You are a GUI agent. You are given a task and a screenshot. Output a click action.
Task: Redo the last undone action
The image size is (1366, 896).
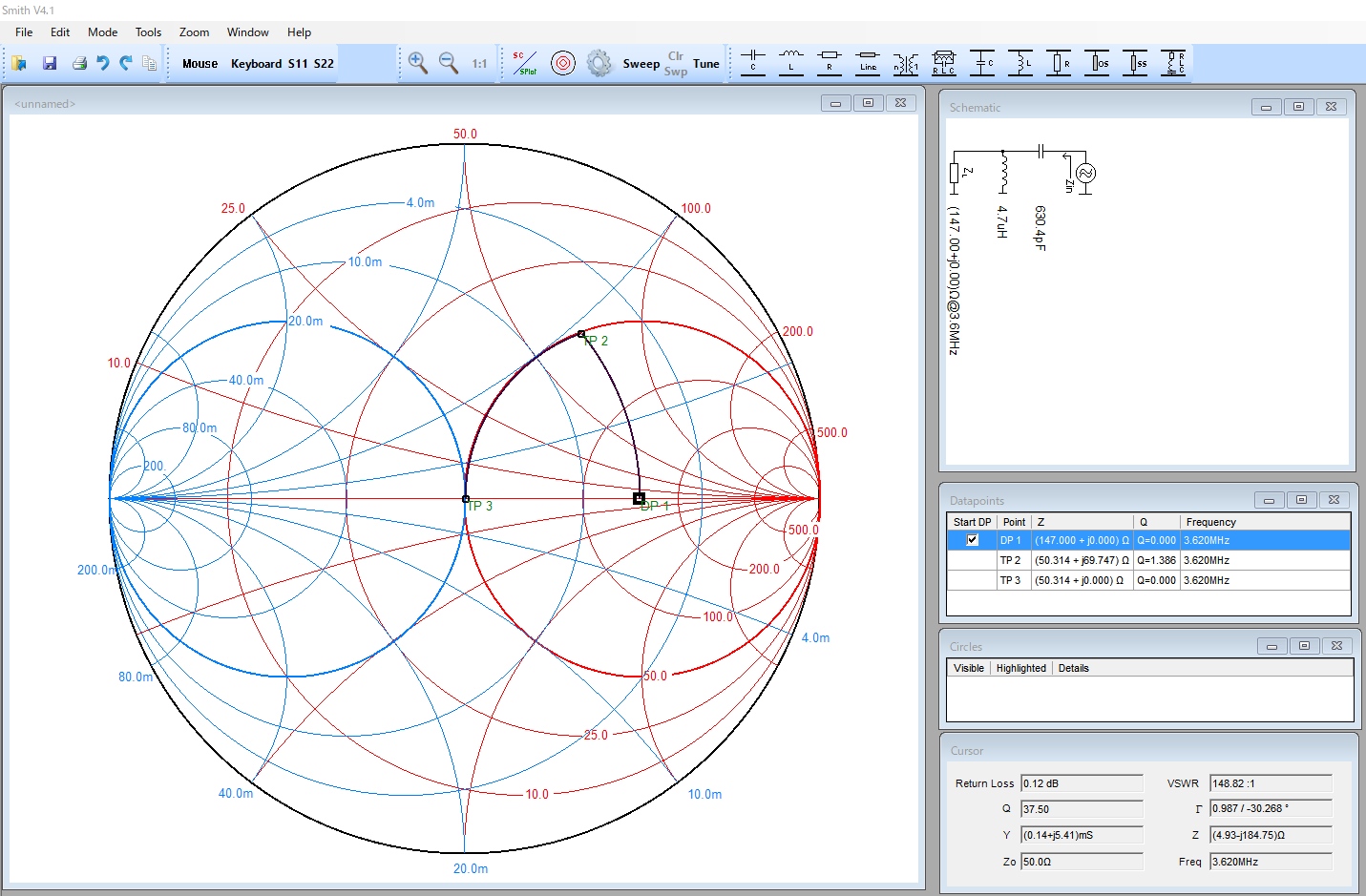(126, 64)
